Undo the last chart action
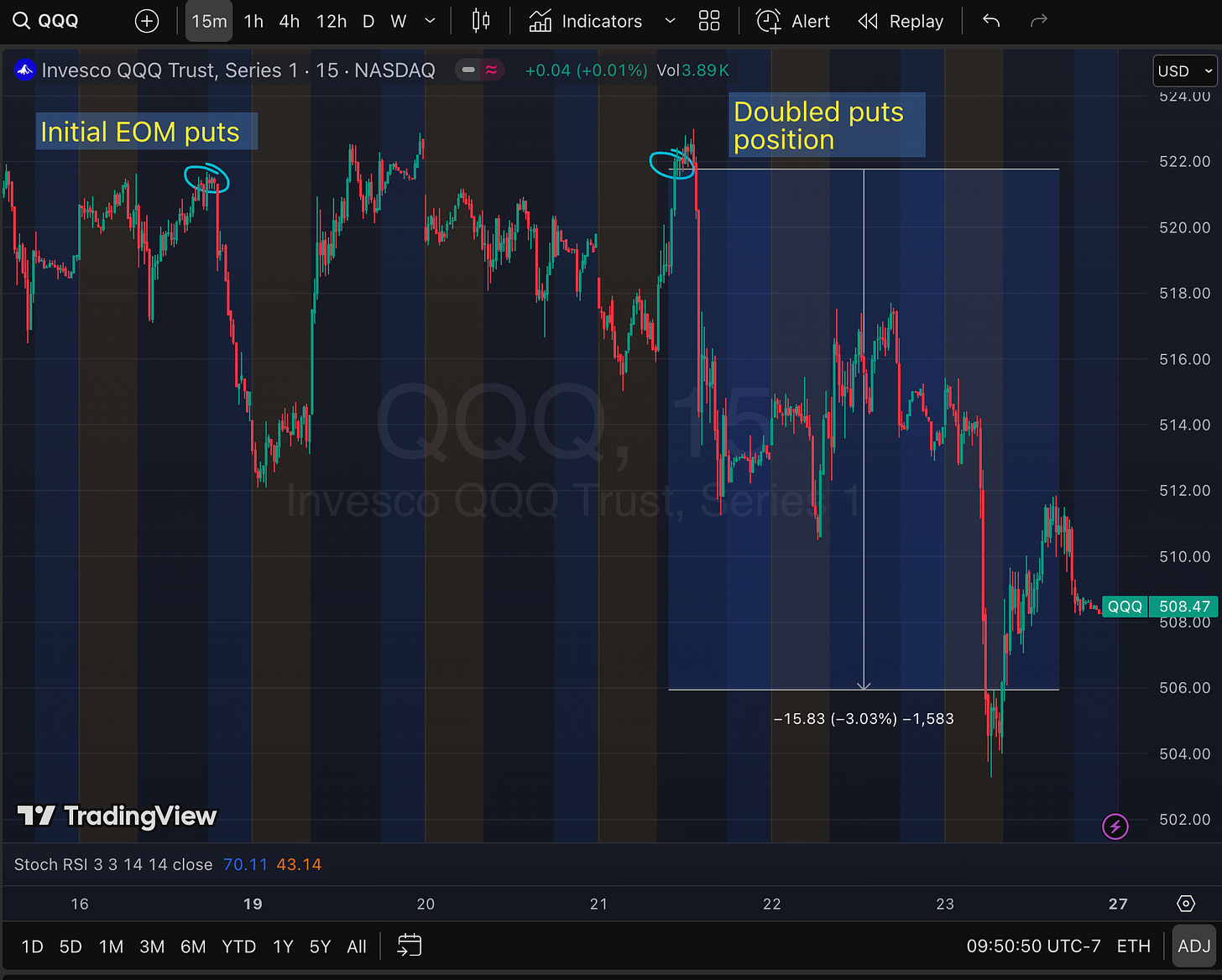This screenshot has height=980, width=1222. click(991, 21)
